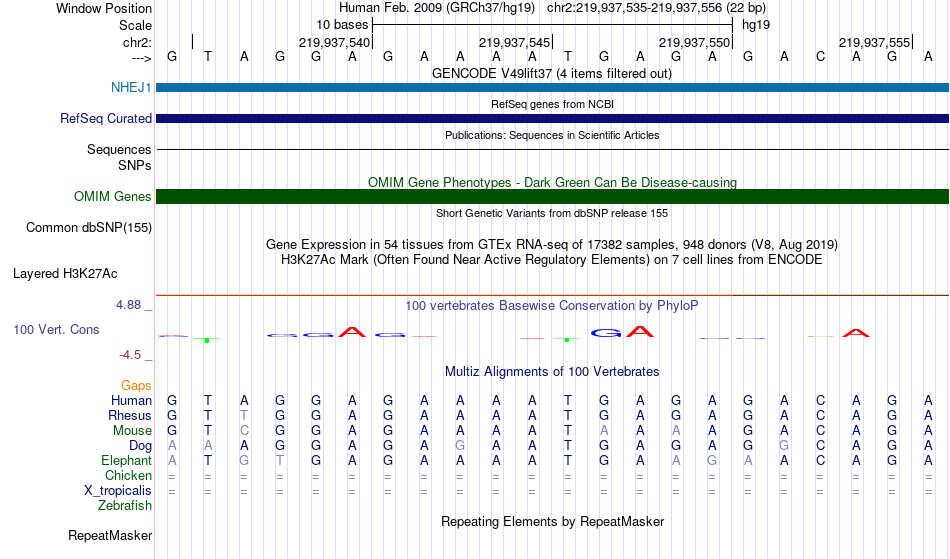Click Short Genetic Variants from dbSNP release 155

(552, 213)
